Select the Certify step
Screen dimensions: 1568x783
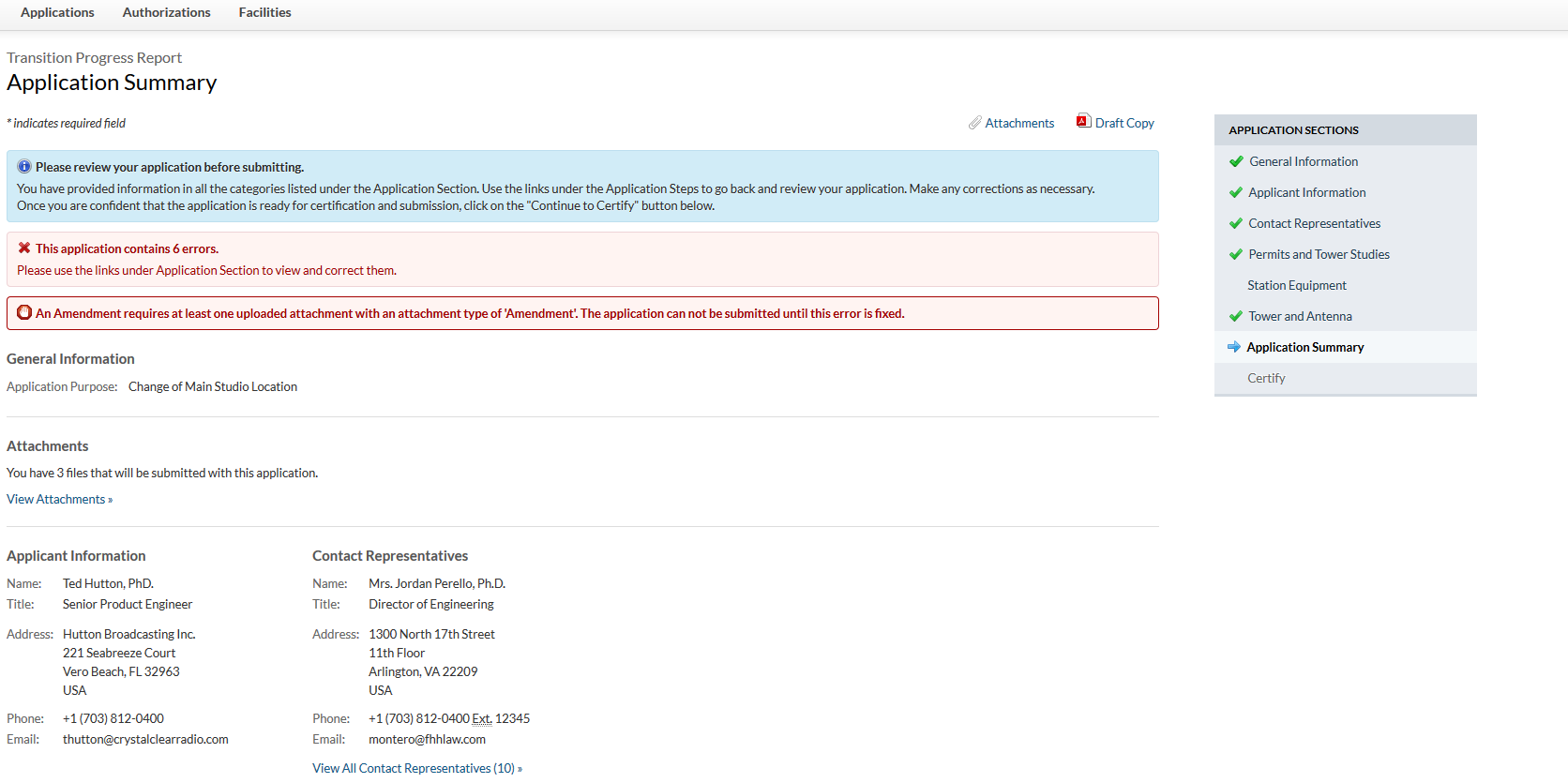1266,378
